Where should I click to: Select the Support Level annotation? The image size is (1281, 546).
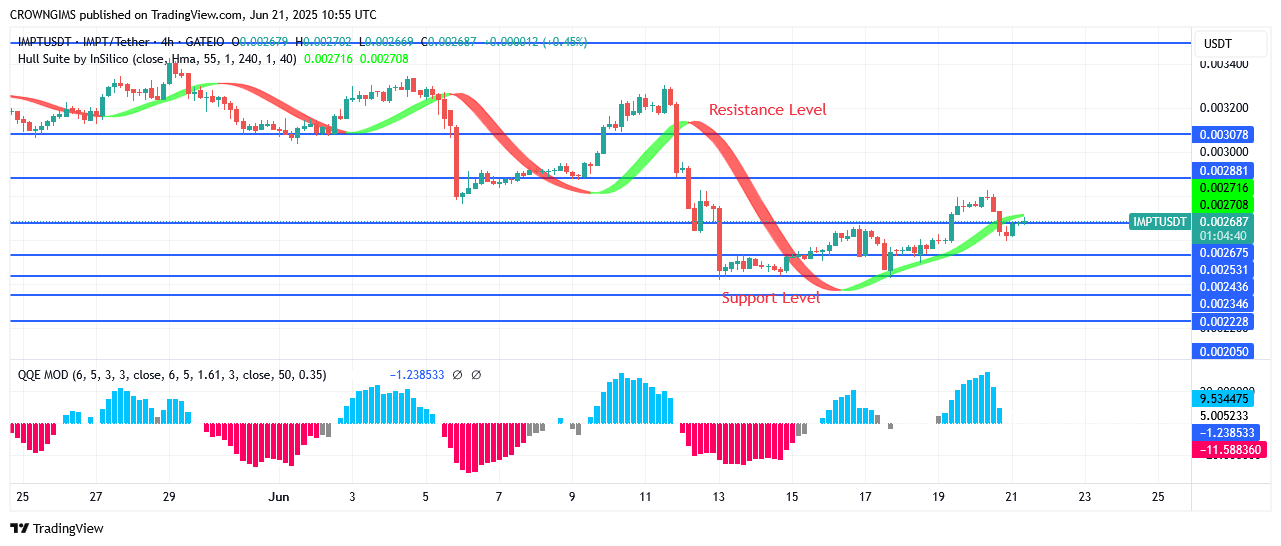click(771, 298)
